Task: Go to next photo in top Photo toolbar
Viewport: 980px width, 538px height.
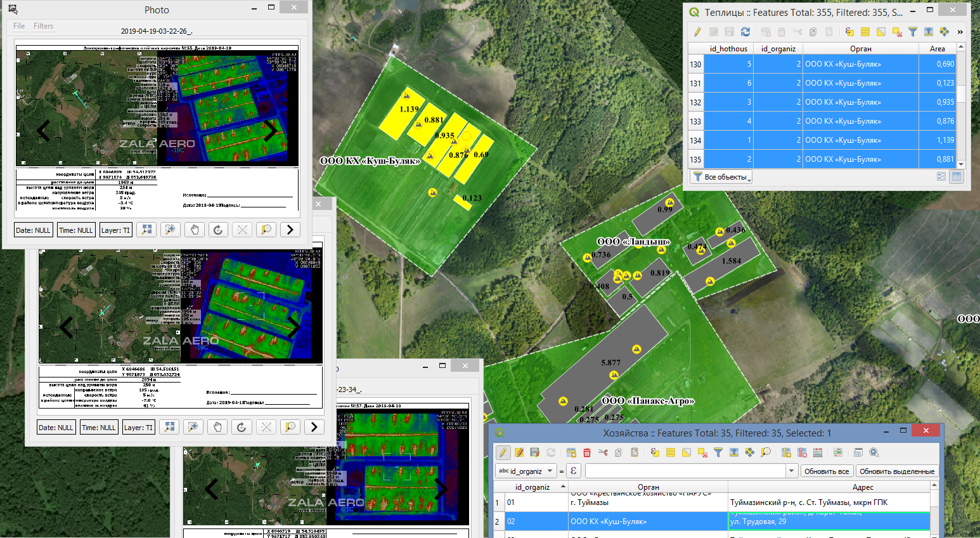Action: tap(290, 230)
